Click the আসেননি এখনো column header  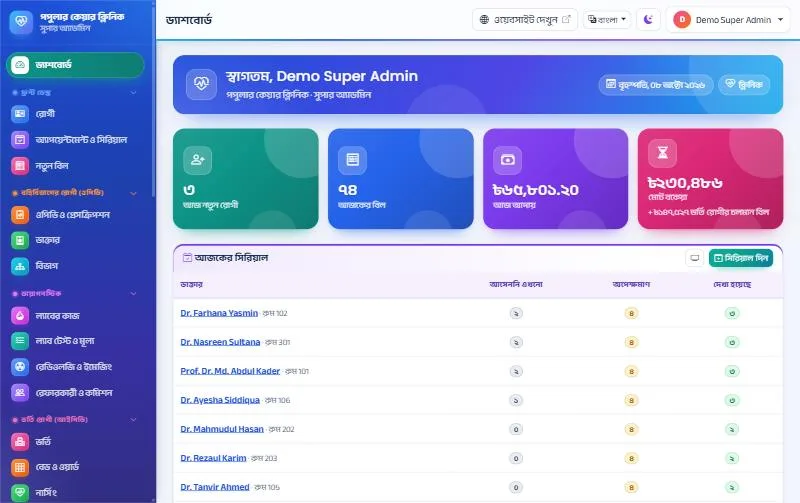pos(516,284)
